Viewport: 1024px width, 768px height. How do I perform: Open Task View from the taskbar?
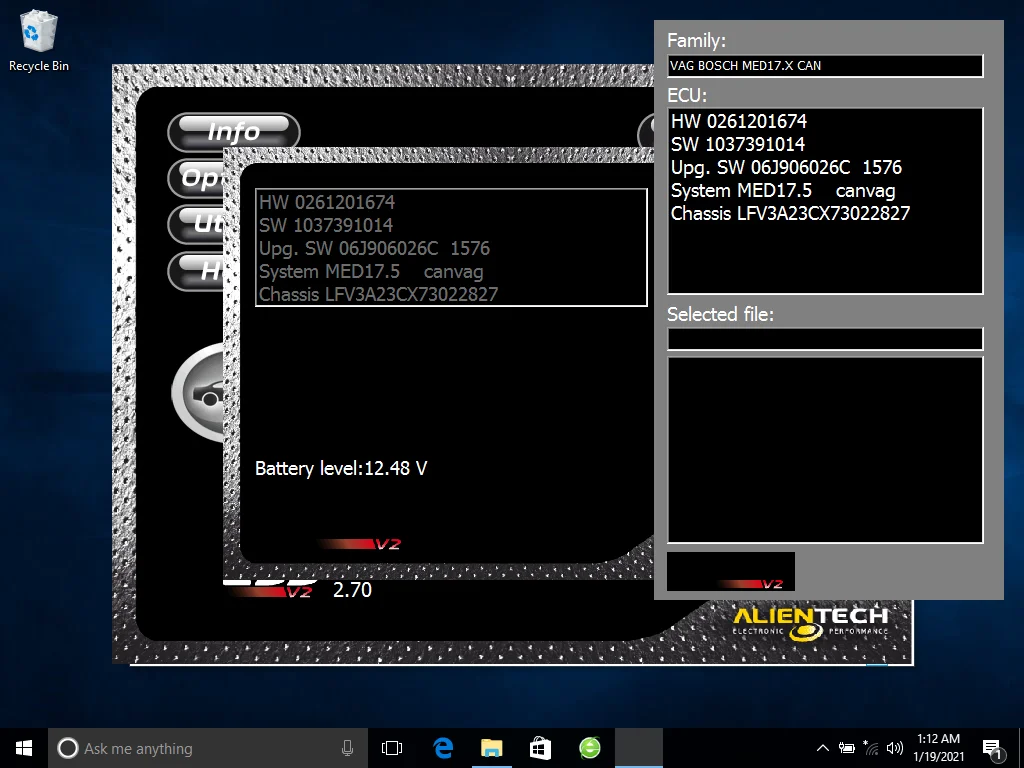pos(392,748)
